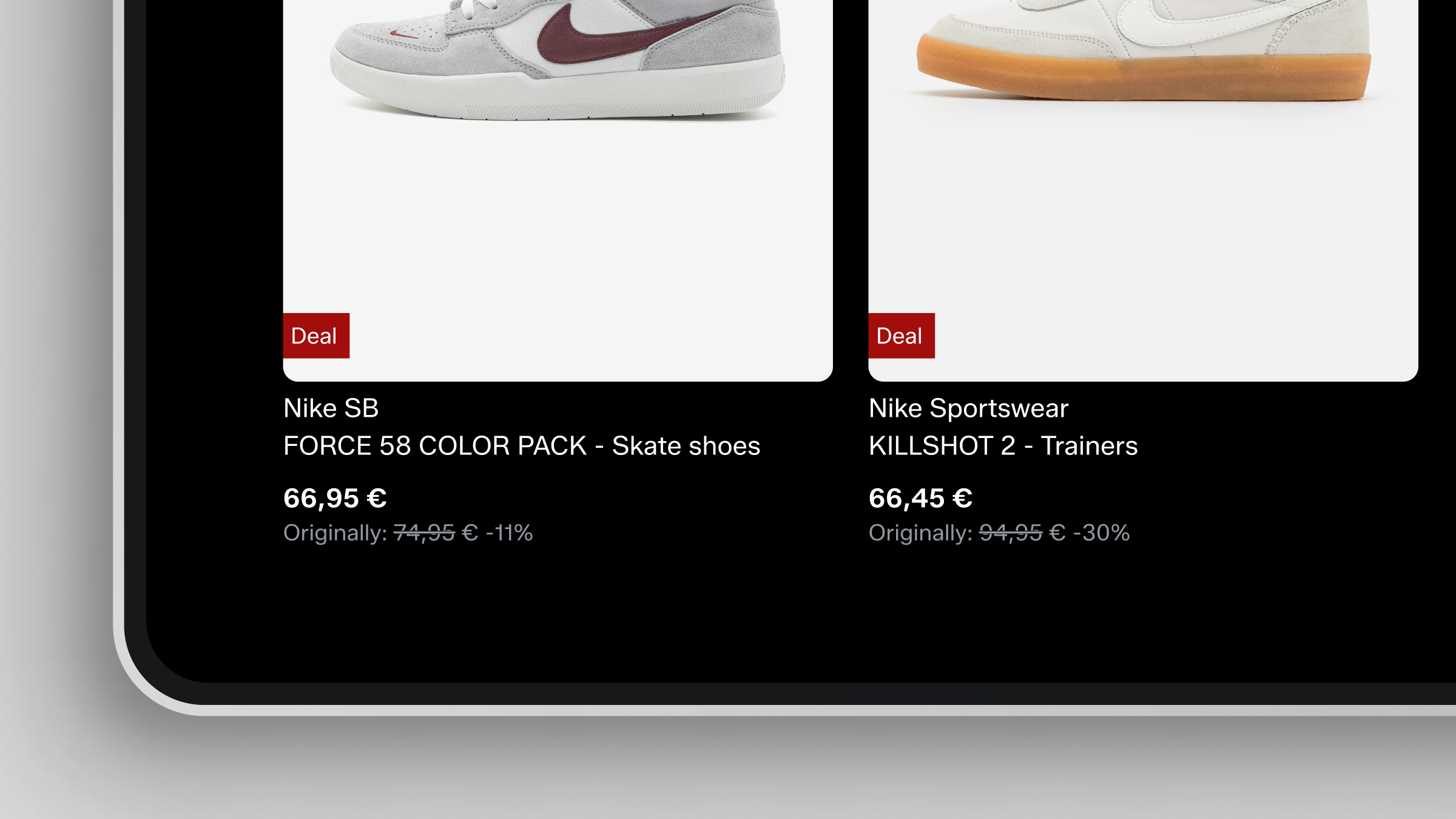Click the Originally label under the 66,95 € price

coord(335,533)
